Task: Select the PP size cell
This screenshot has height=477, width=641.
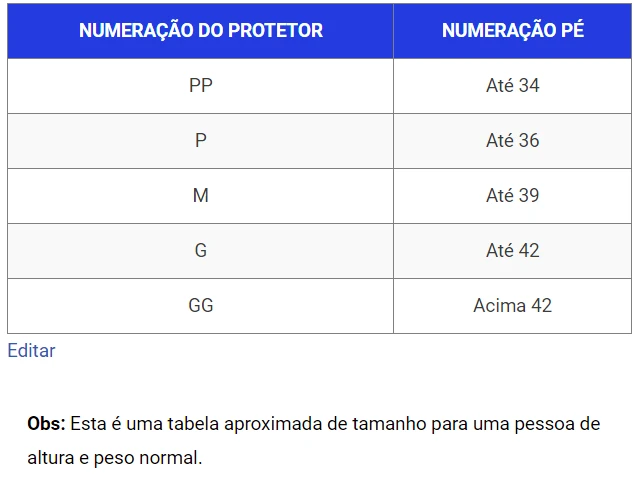Action: click(201, 86)
